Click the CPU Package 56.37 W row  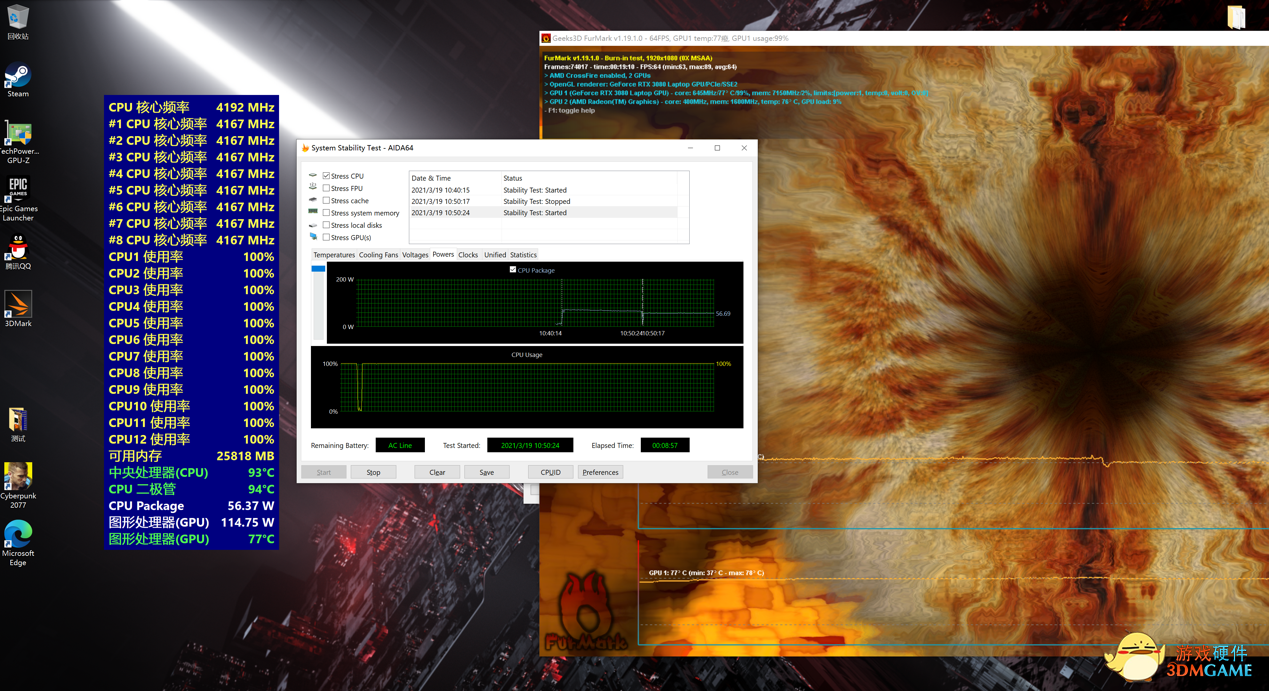[x=191, y=506]
